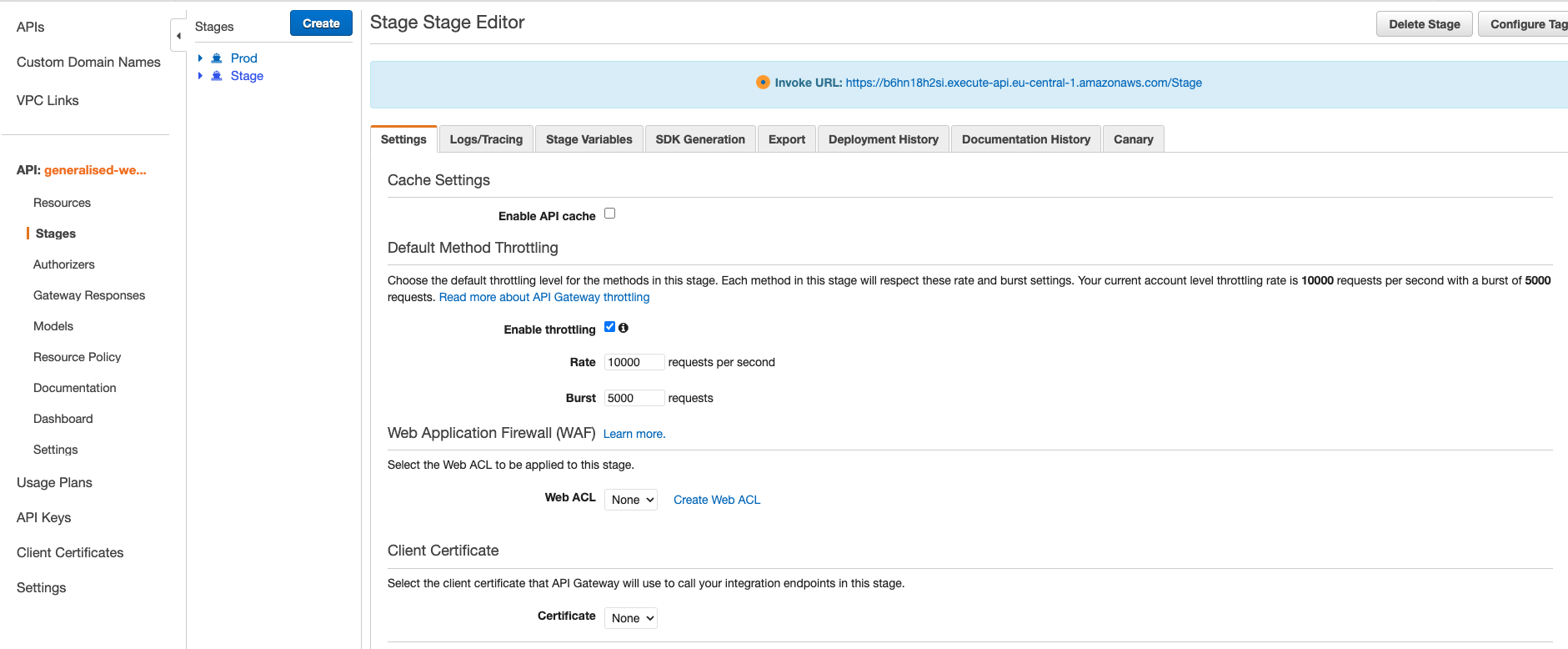1568x649 pixels.
Task: Open the Create Web ACL link
Action: tap(717, 500)
